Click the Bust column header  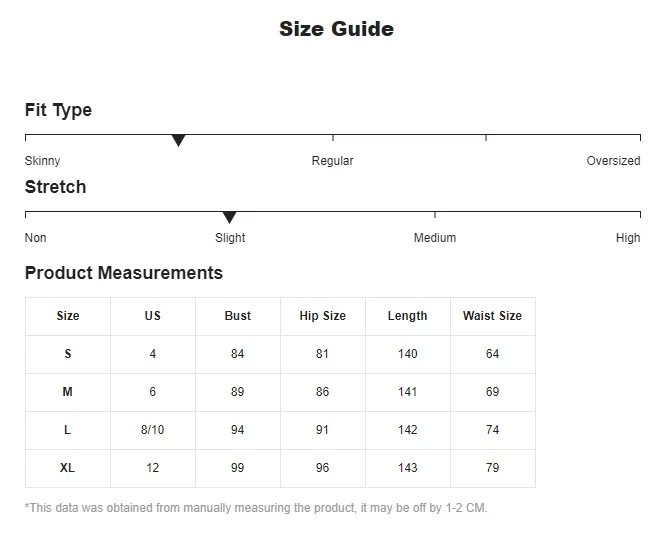[x=238, y=316]
